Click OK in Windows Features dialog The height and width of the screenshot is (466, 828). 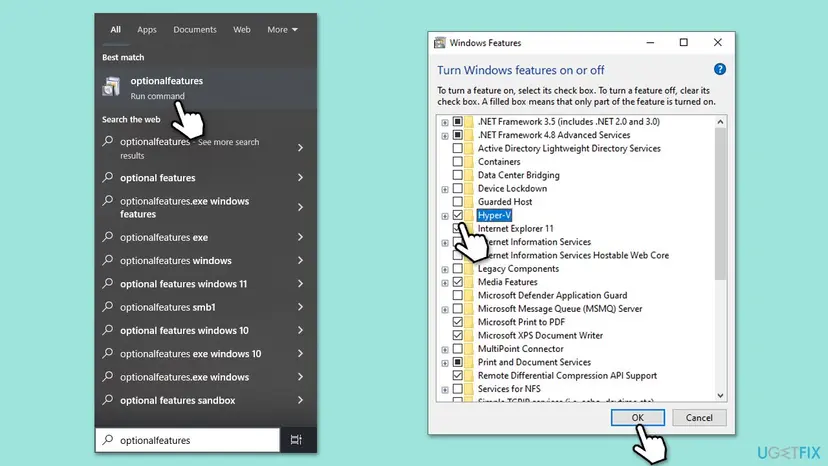coord(637,417)
